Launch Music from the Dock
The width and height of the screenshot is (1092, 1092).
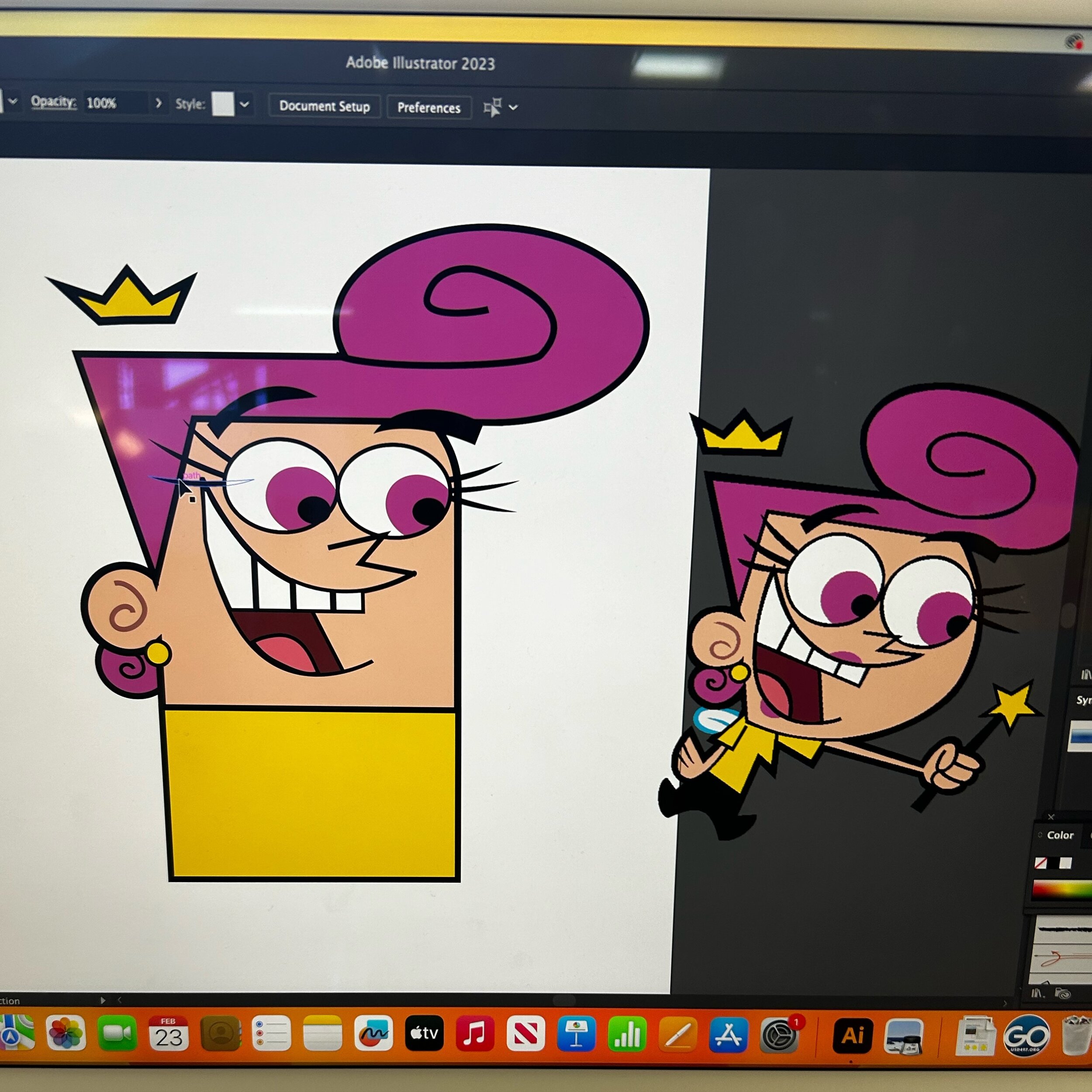[x=475, y=1034]
